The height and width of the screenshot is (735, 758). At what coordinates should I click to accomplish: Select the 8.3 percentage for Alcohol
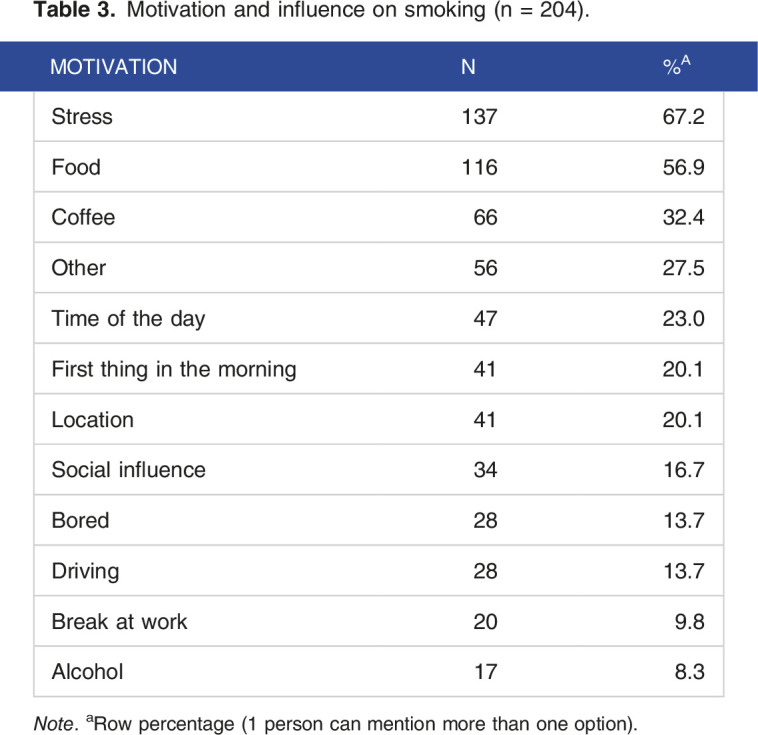click(689, 672)
